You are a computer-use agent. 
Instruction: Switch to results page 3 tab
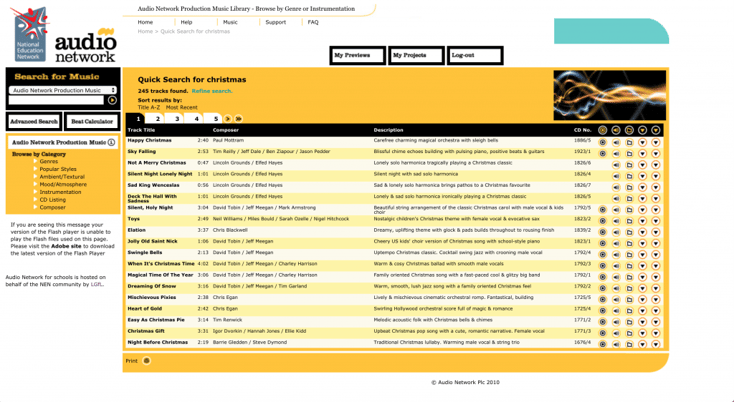(x=177, y=119)
